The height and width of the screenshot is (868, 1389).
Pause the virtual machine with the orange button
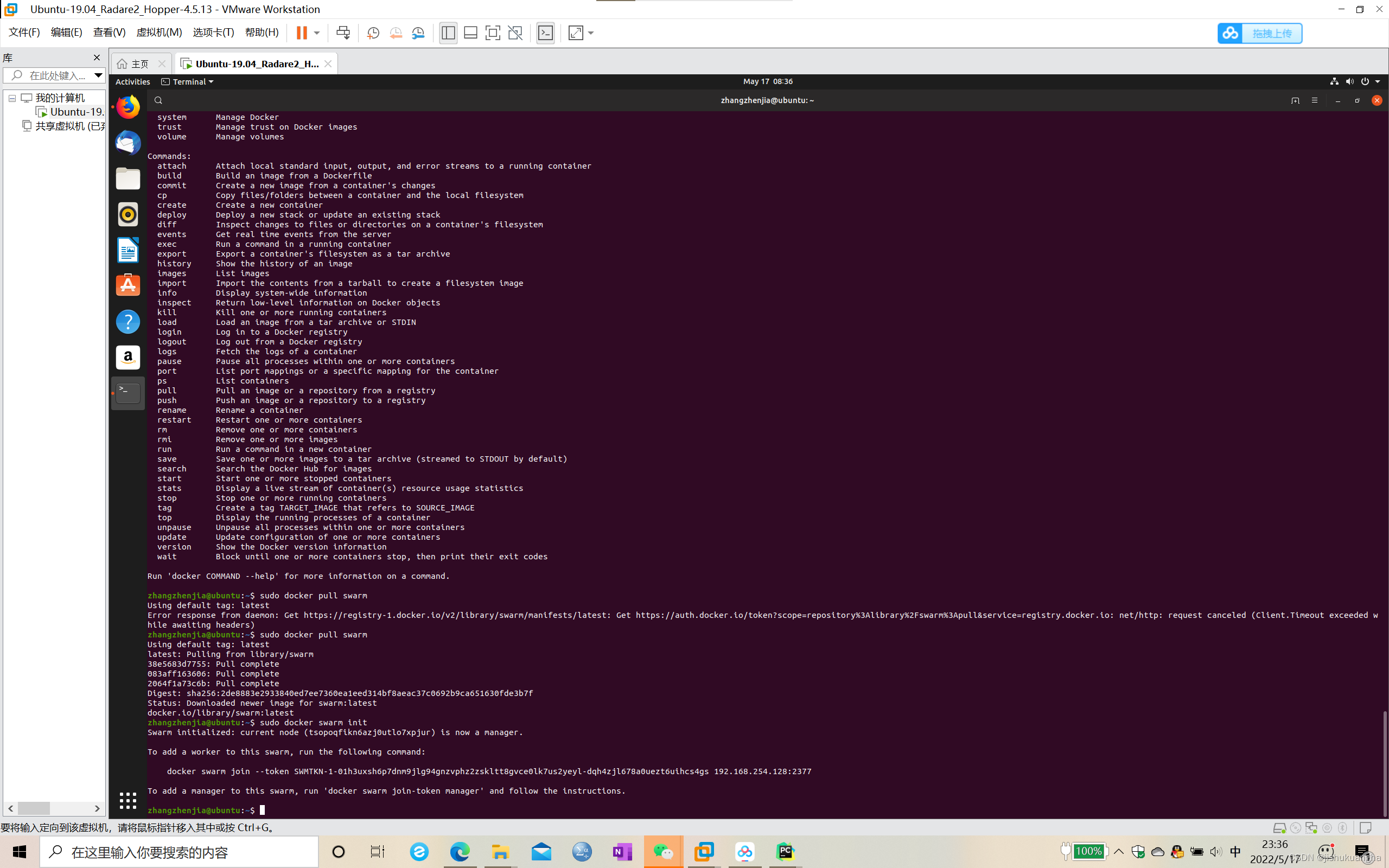coord(301,33)
